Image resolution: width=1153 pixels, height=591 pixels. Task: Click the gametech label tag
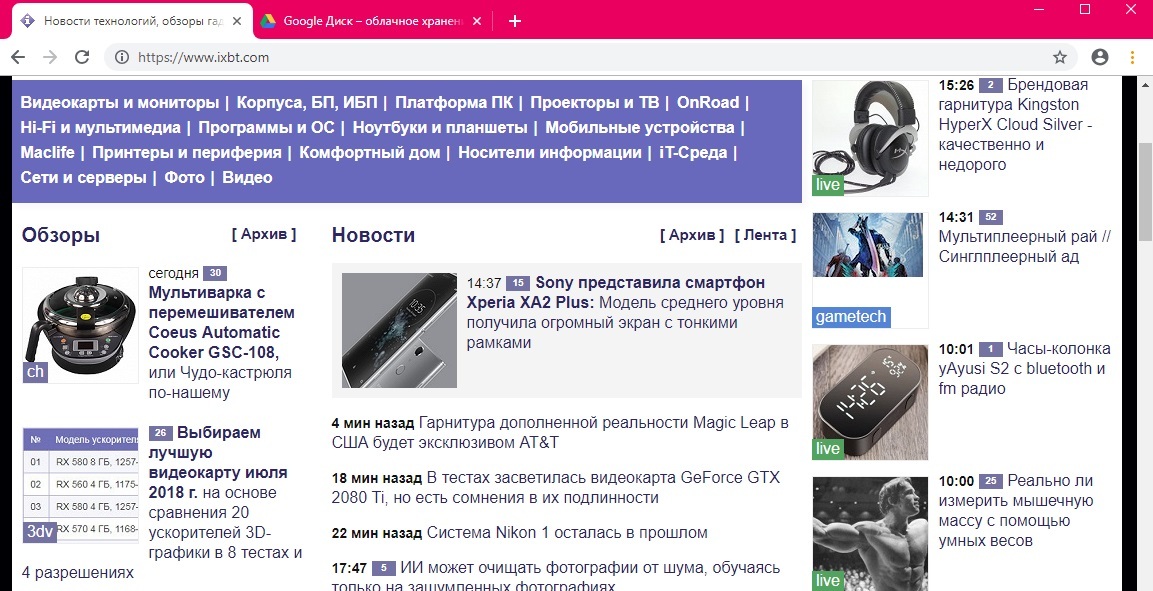tap(852, 318)
